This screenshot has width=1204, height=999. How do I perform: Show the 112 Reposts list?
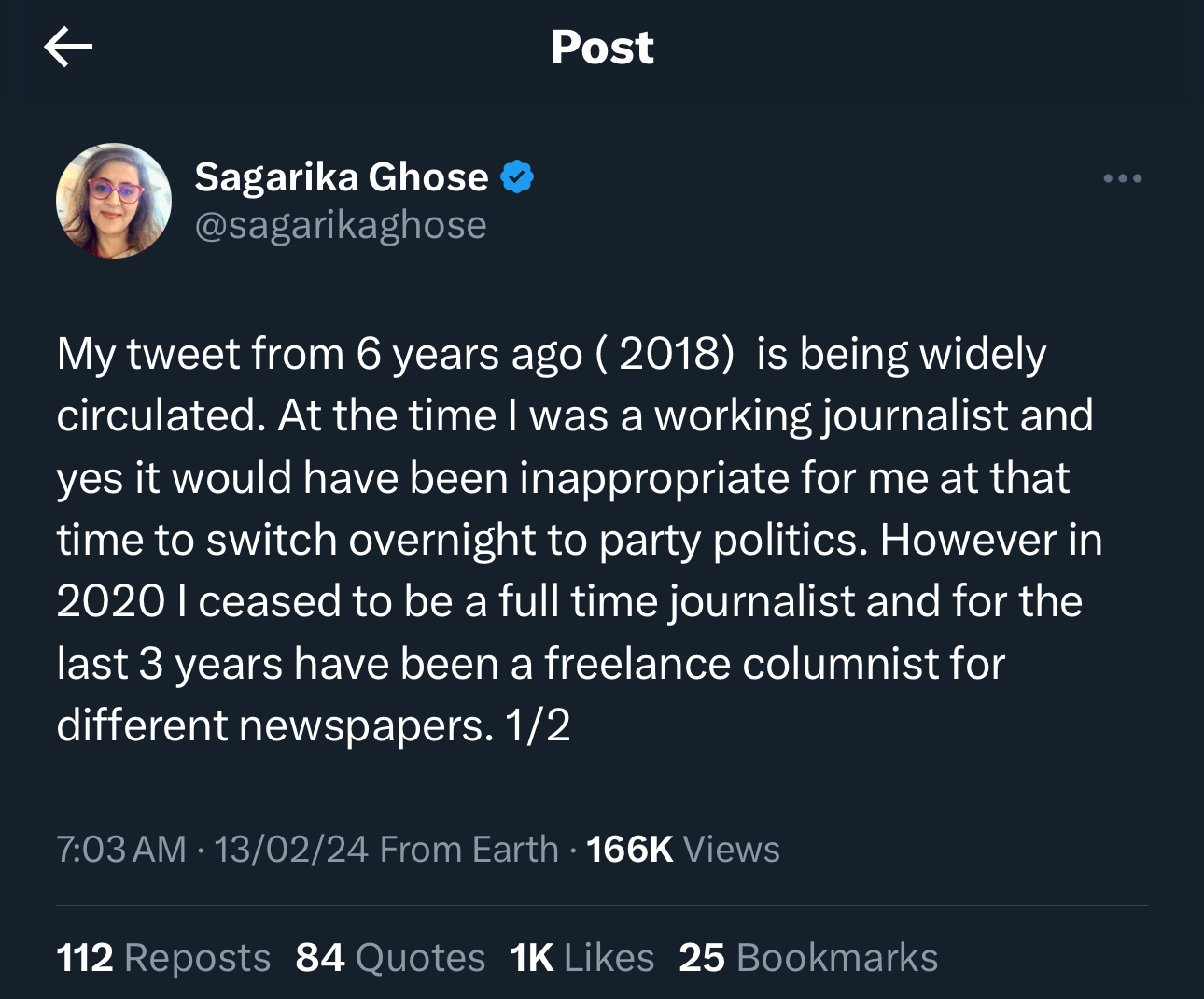point(163,958)
